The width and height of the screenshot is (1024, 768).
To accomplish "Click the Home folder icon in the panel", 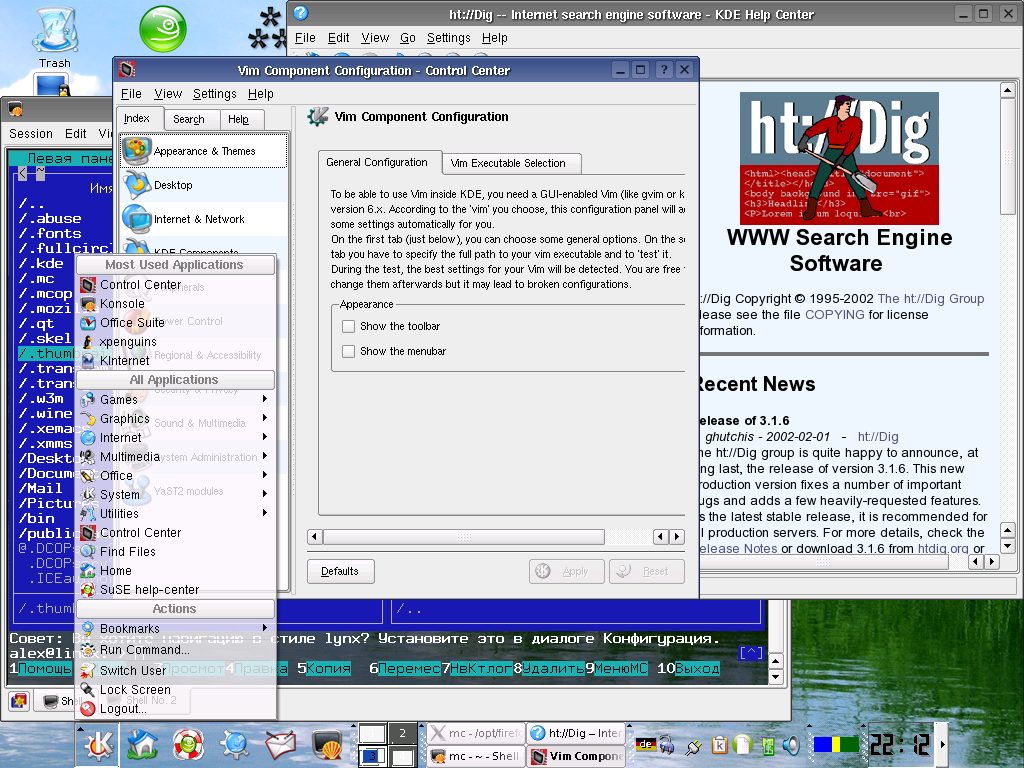I will pyautogui.click(x=142, y=744).
